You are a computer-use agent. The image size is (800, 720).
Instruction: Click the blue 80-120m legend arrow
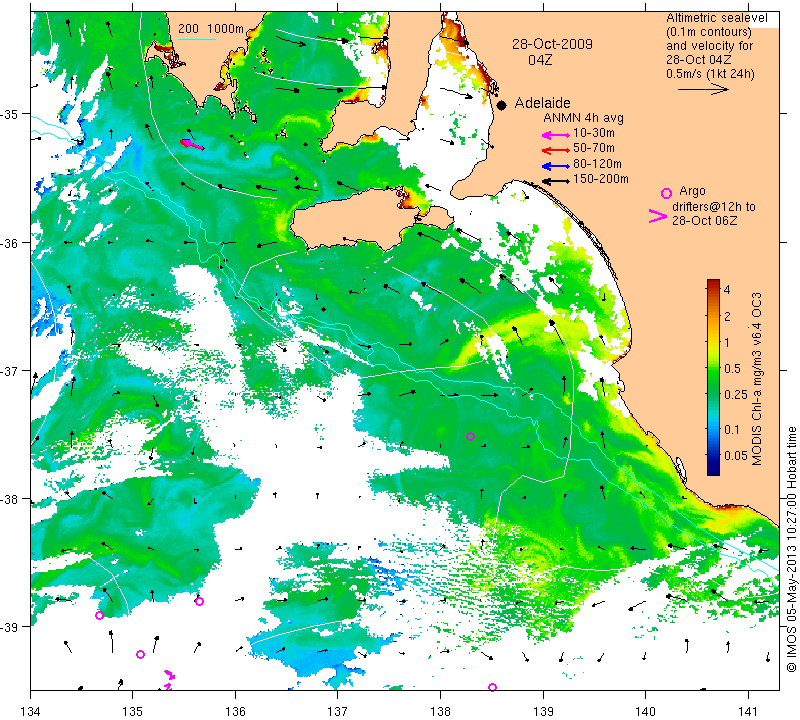(555, 166)
